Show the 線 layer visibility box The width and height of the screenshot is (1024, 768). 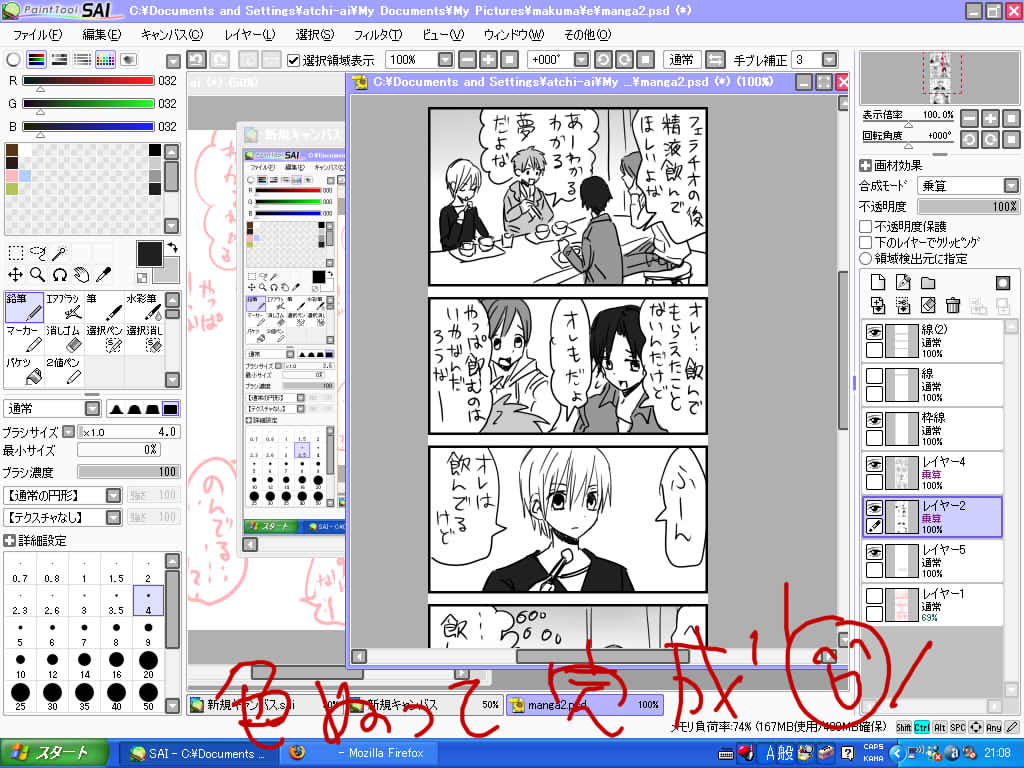pyautogui.click(x=874, y=376)
